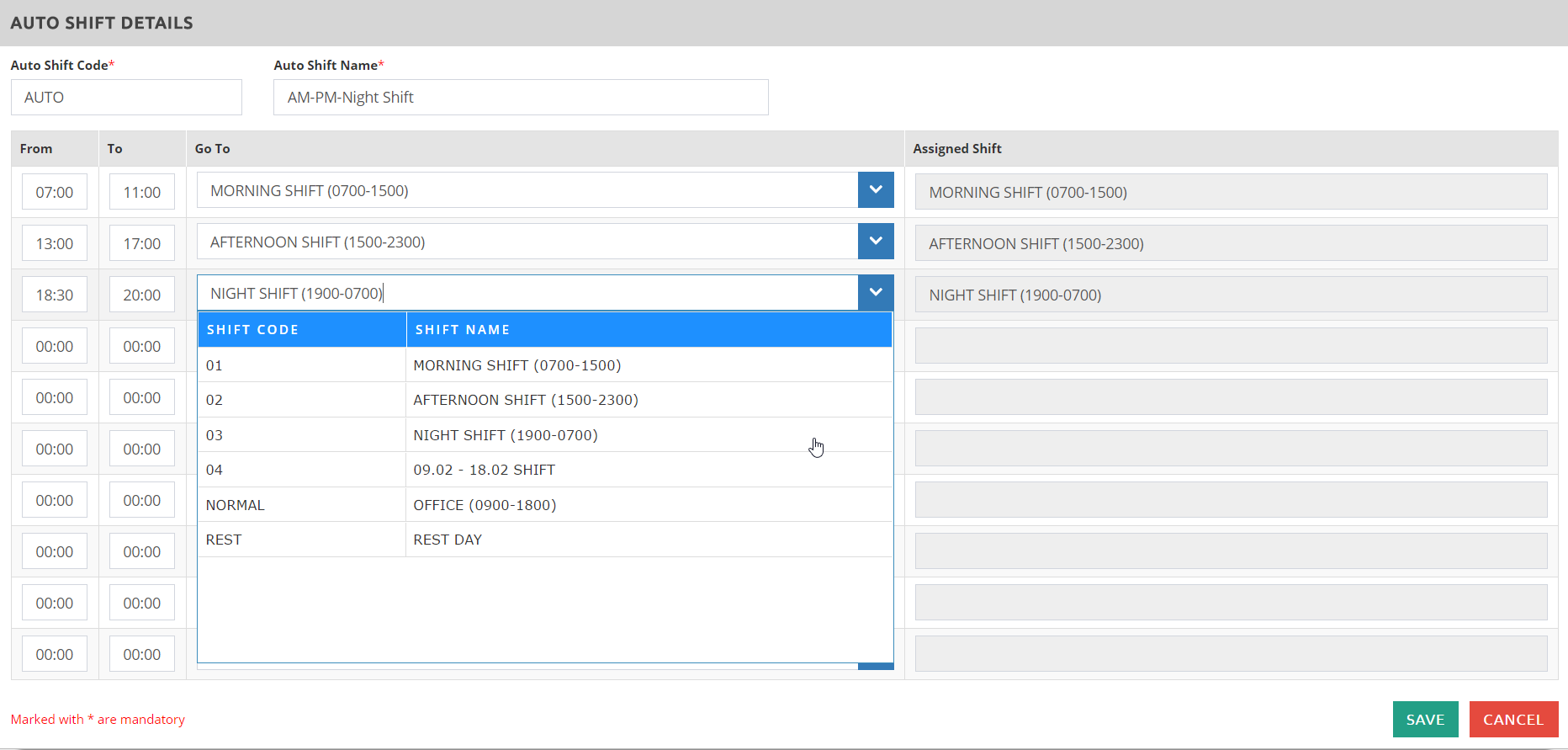Screen dimensions: 1568x750
Task: Click the Auto Shift Name field
Action: [520, 98]
